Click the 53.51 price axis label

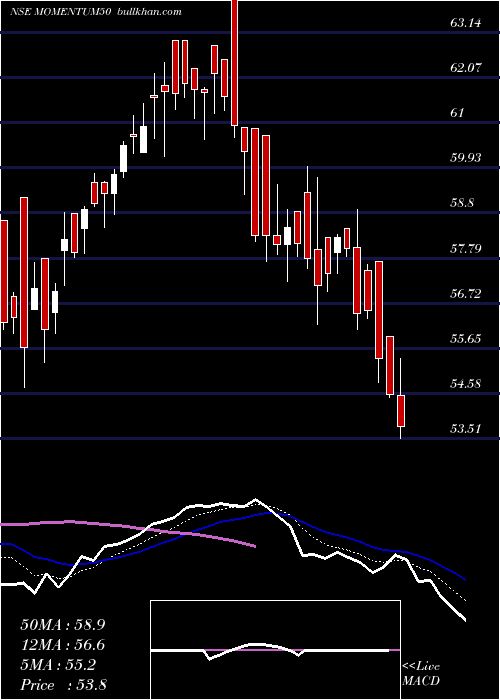pos(466,429)
